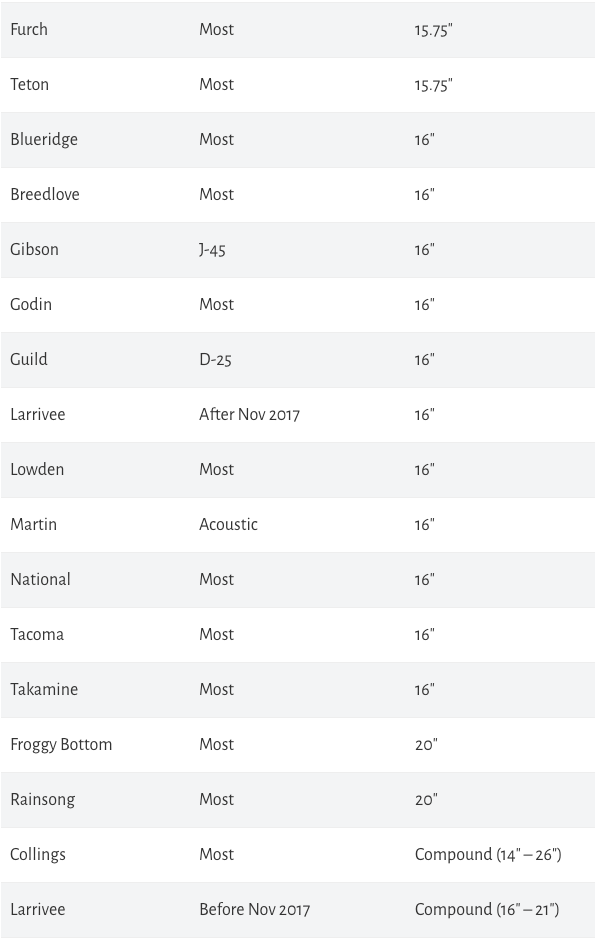Viewport: 597px width, 941px height.
Task: Select the Collings brand cell
Action: pyautogui.click(x=38, y=855)
